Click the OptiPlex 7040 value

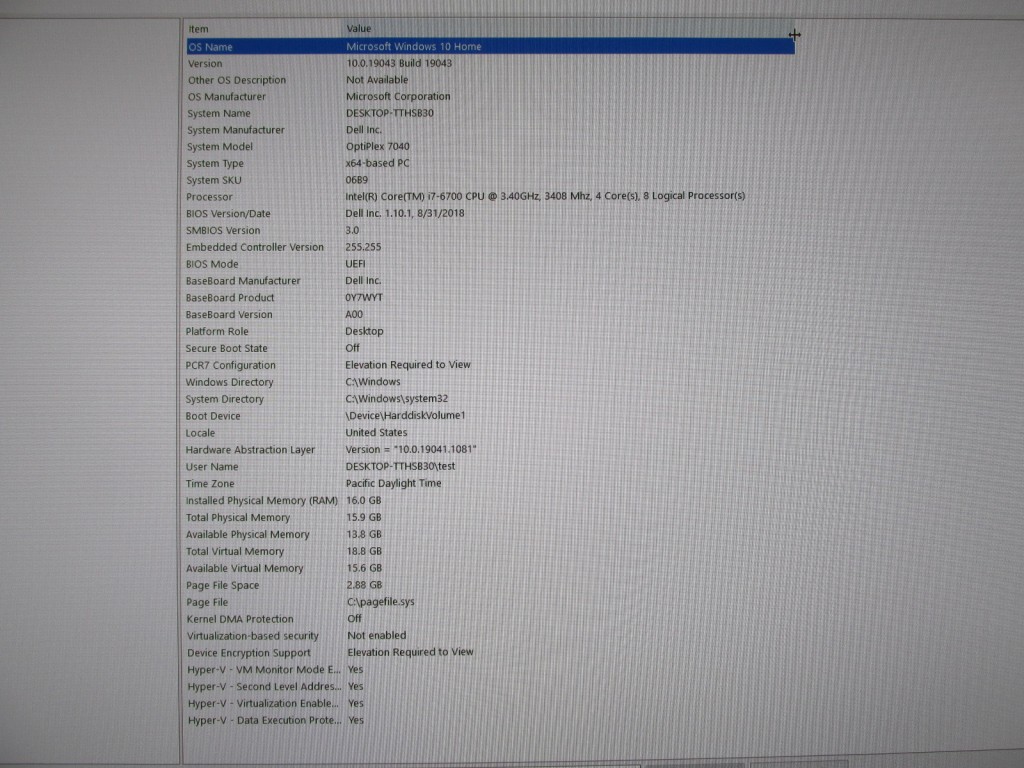click(377, 146)
